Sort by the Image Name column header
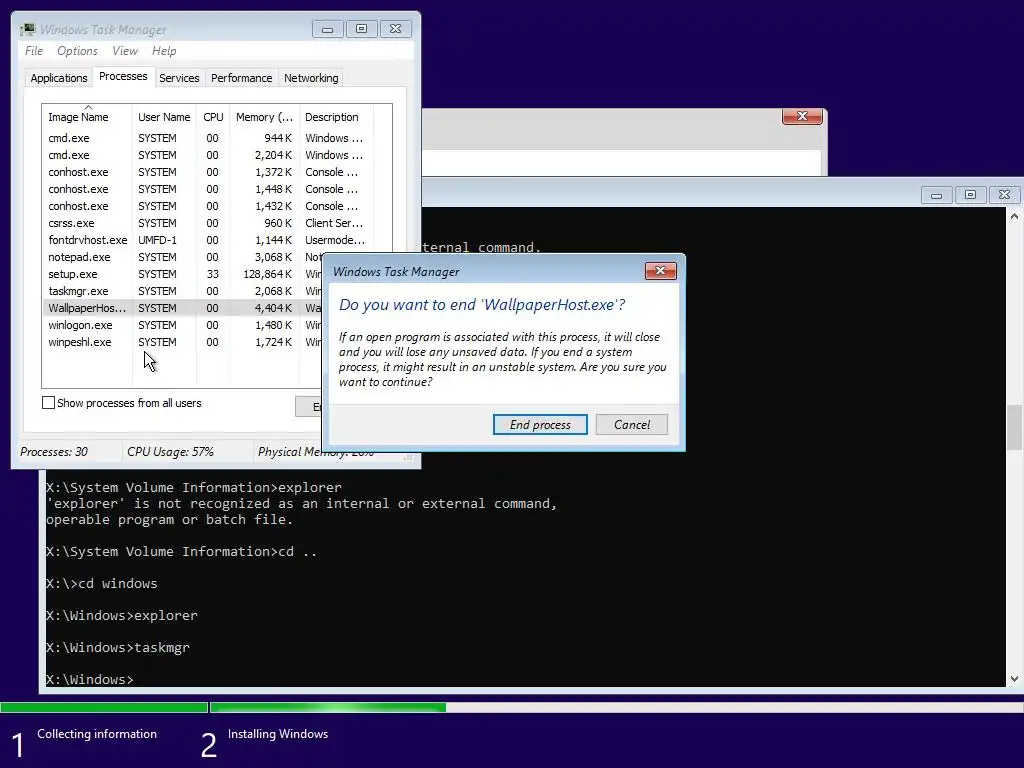This screenshot has height=768, width=1024. [x=87, y=117]
